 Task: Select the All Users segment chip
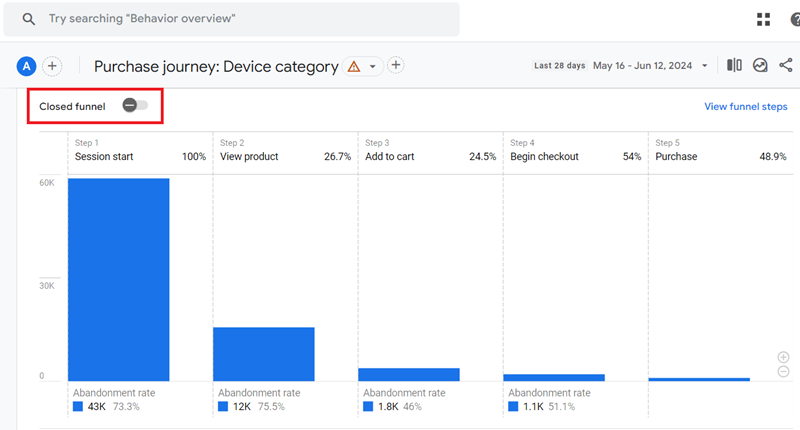point(26,66)
